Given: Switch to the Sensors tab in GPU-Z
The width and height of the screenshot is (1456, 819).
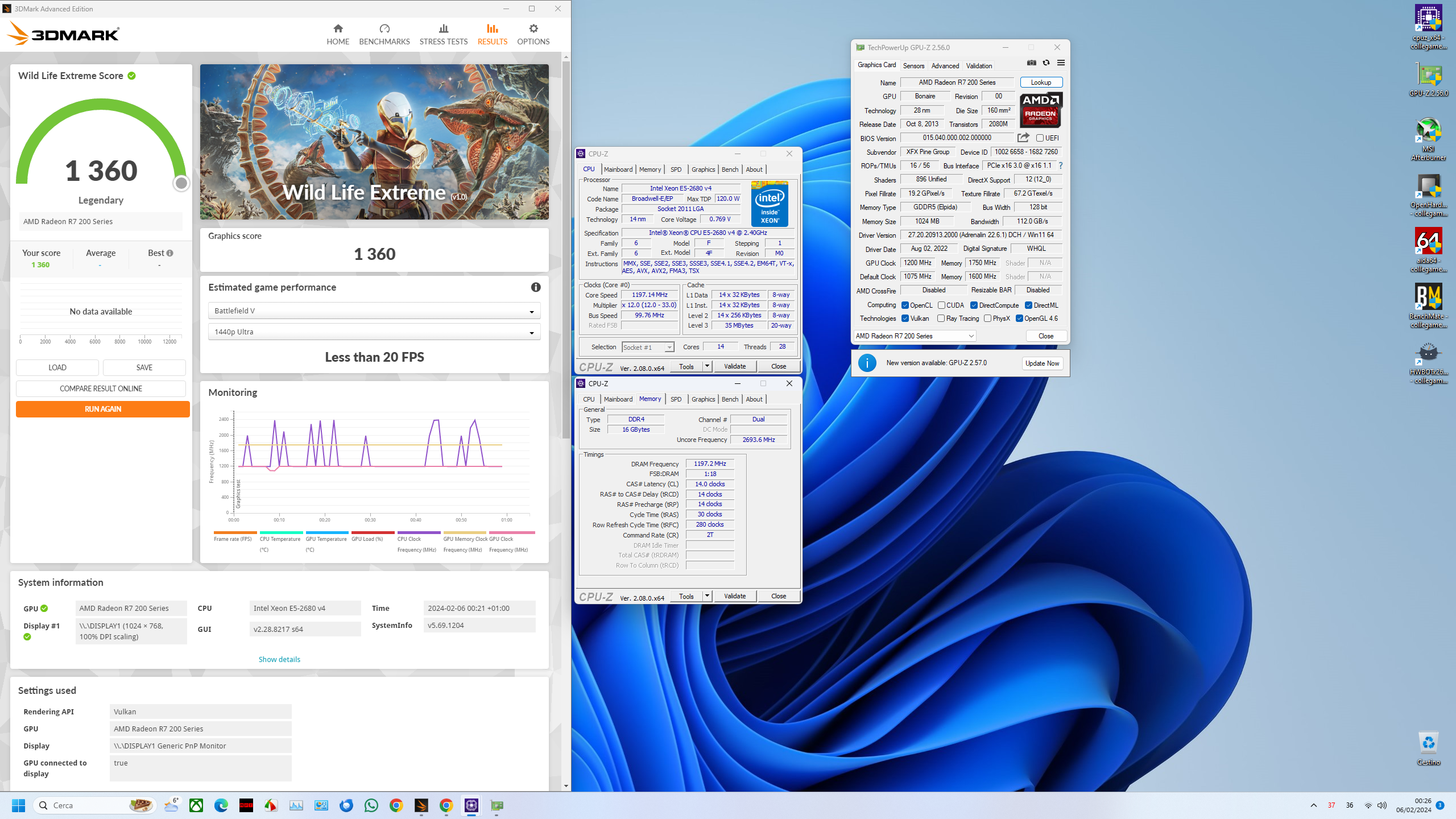Looking at the screenshot, I should tap(913, 66).
